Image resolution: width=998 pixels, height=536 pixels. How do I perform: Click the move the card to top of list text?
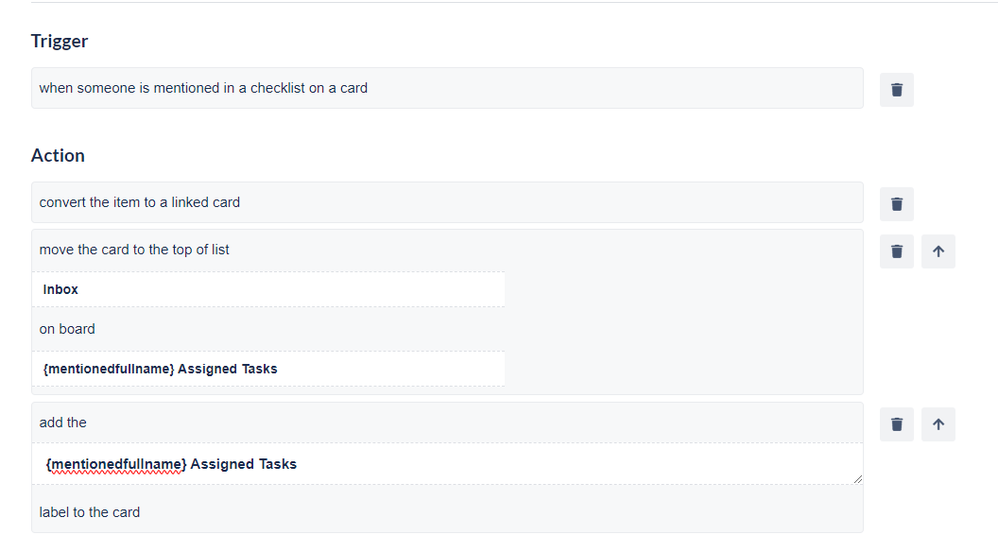coord(134,250)
